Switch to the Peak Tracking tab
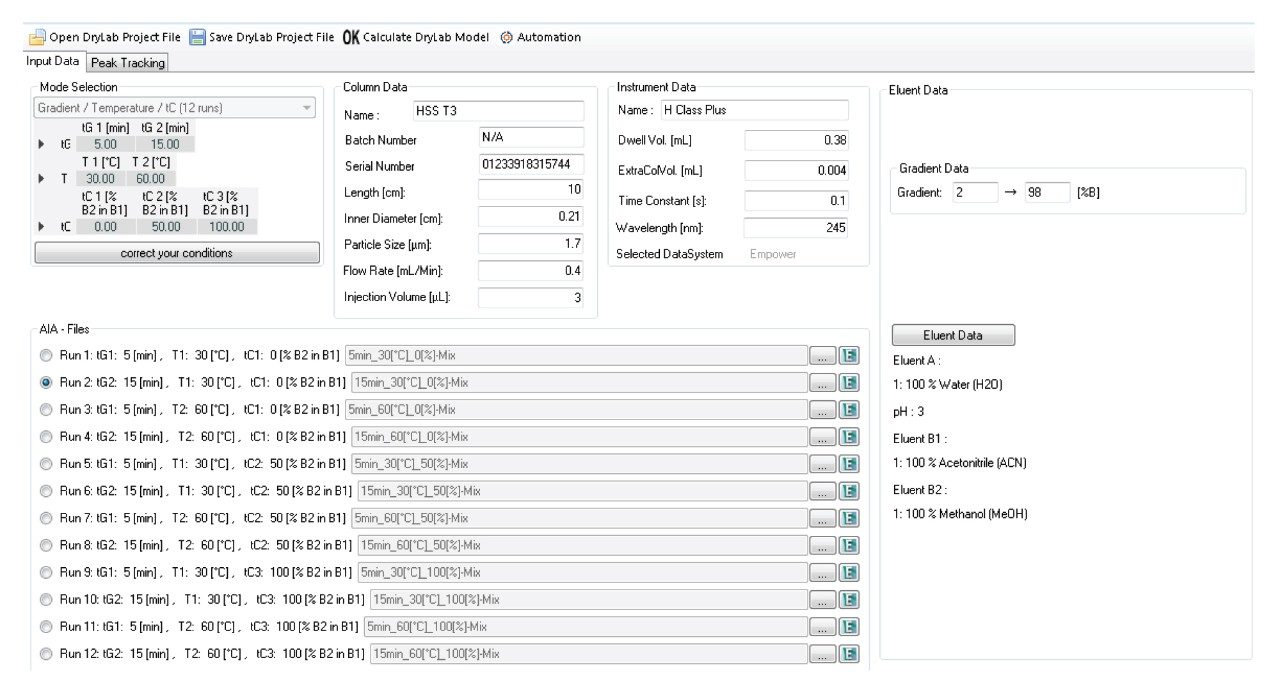 [127, 62]
